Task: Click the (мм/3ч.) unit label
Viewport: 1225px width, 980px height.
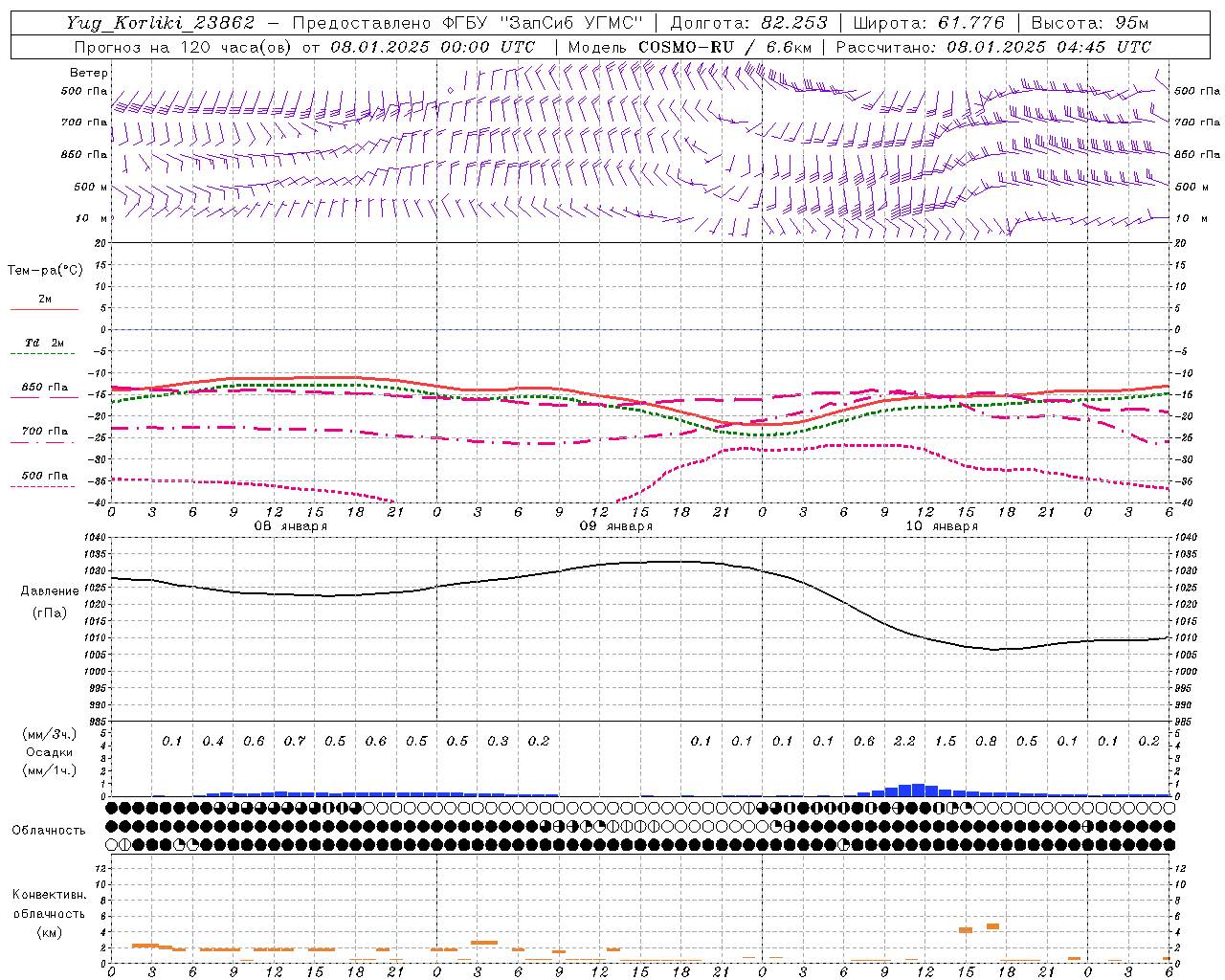Action: click(49, 734)
